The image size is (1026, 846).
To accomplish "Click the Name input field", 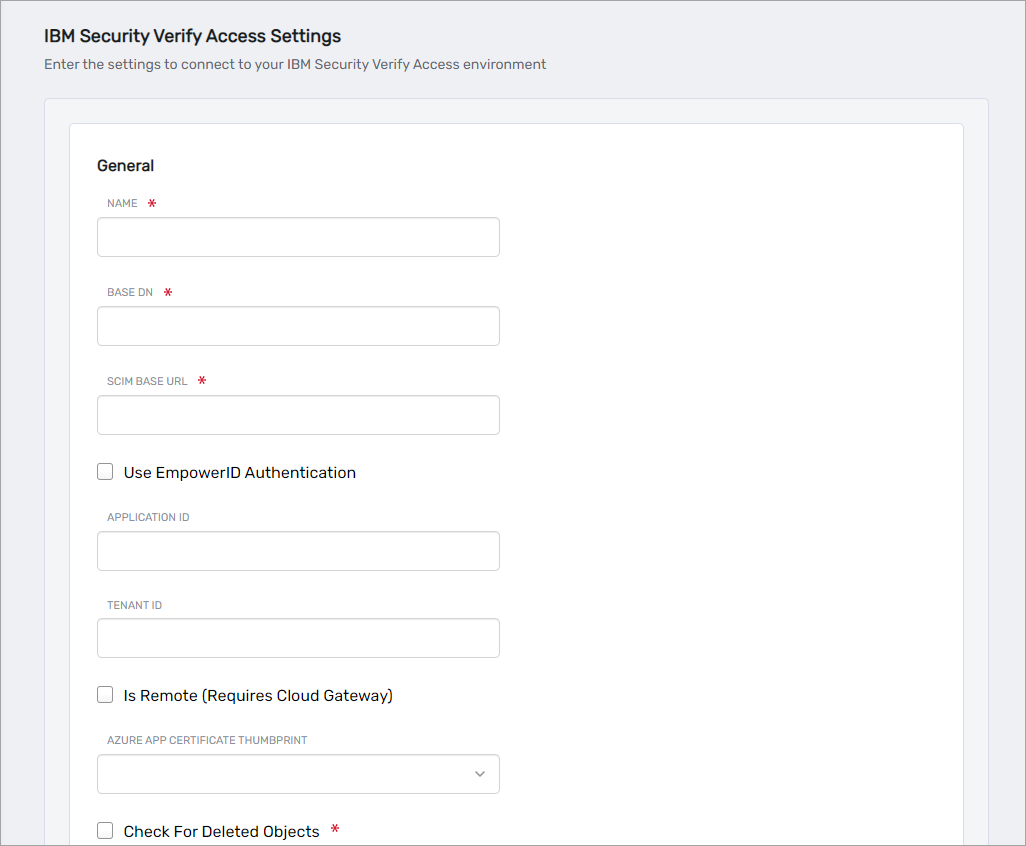I will 298,237.
